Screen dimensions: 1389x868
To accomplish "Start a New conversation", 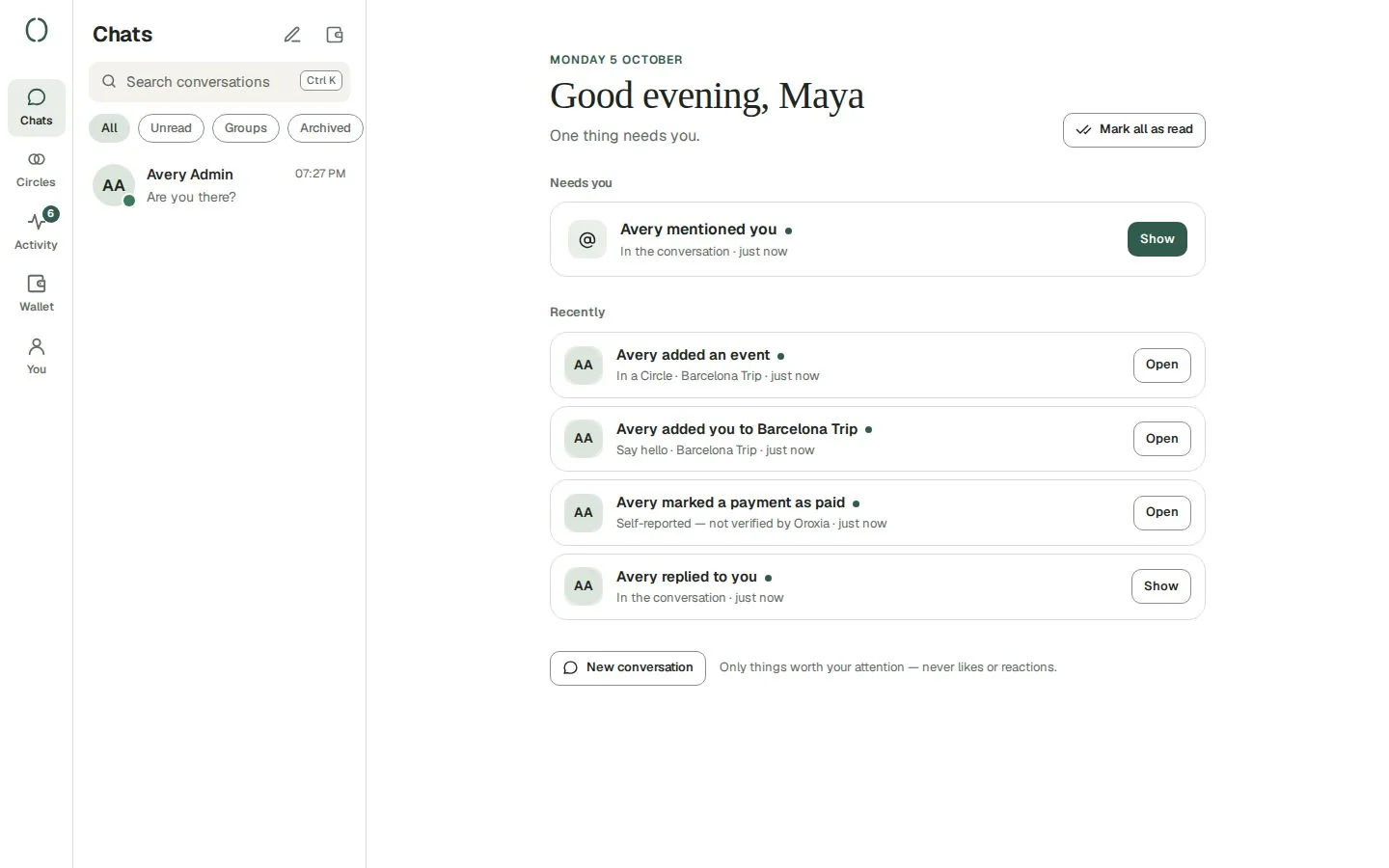I will coord(628,668).
